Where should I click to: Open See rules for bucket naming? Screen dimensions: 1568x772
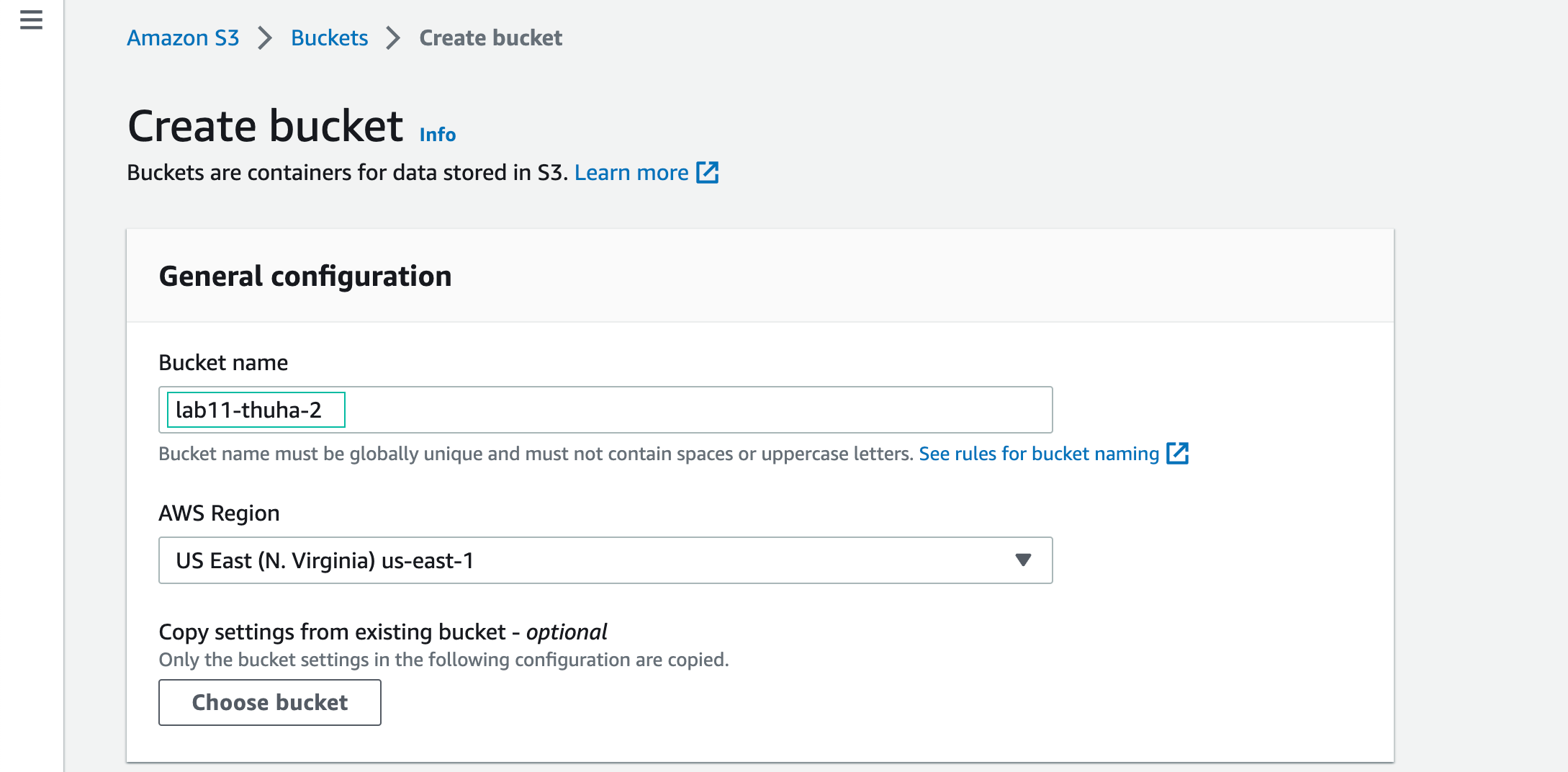tap(1037, 454)
